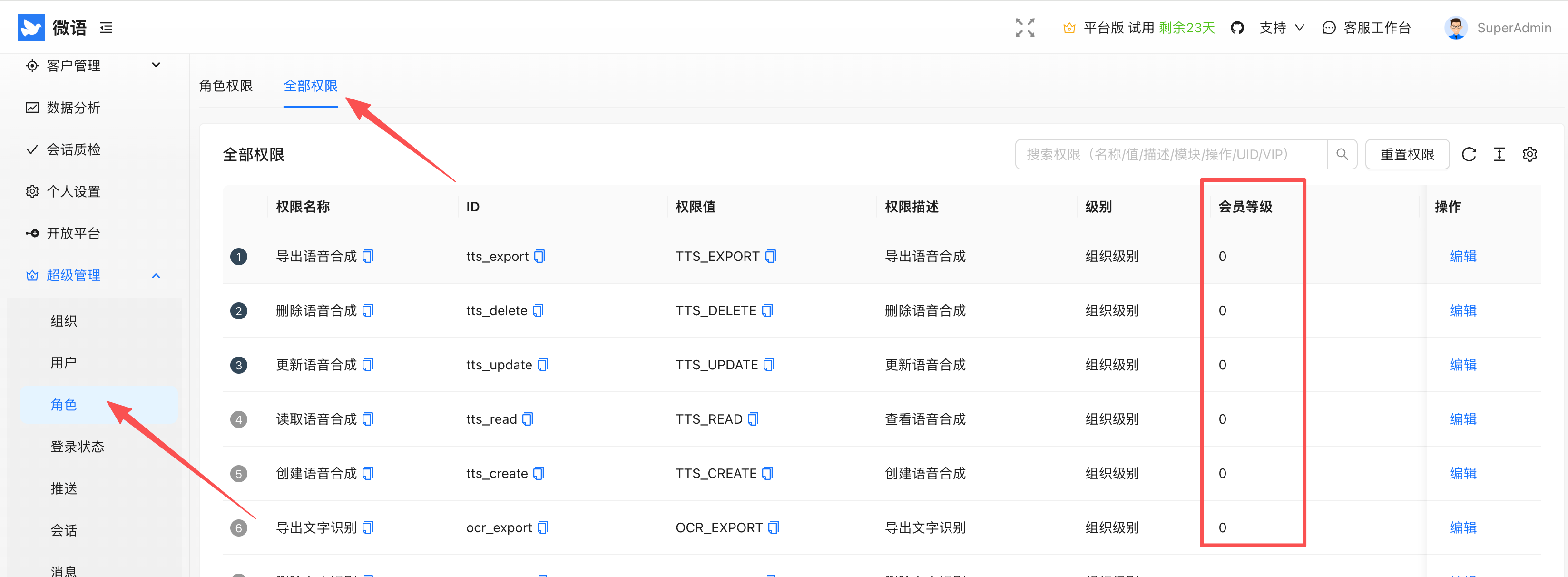The height and width of the screenshot is (577, 1568).
Task: Copy the OCR_EXPORT permission value
Action: coord(774,527)
